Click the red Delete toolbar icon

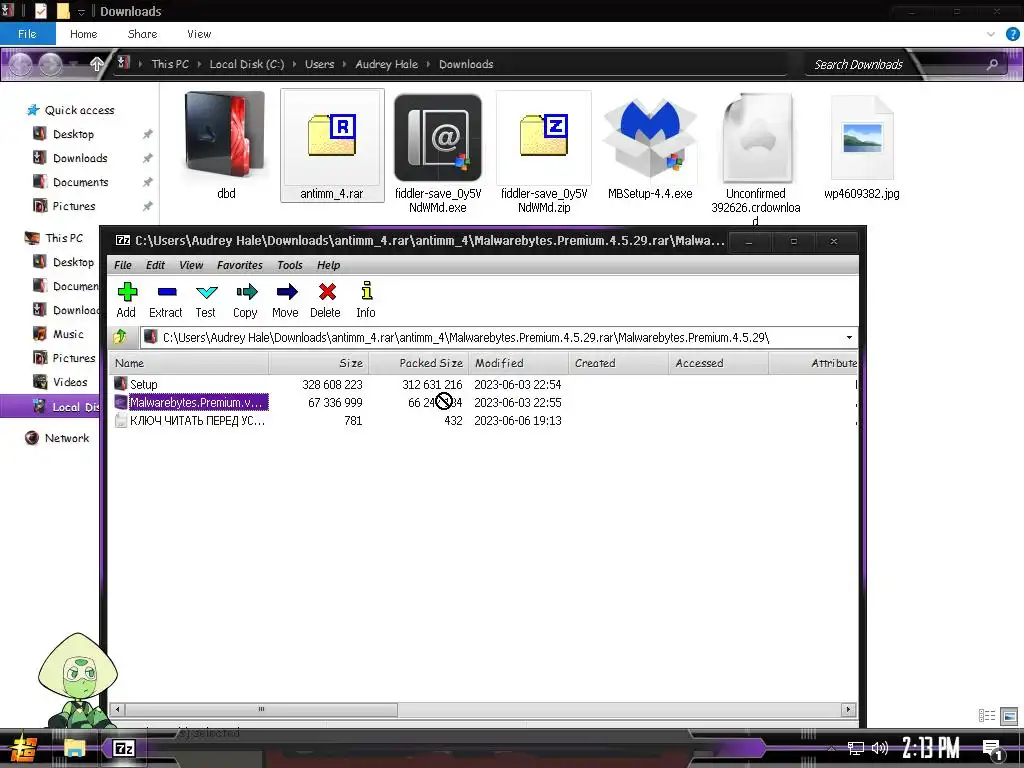(325, 300)
